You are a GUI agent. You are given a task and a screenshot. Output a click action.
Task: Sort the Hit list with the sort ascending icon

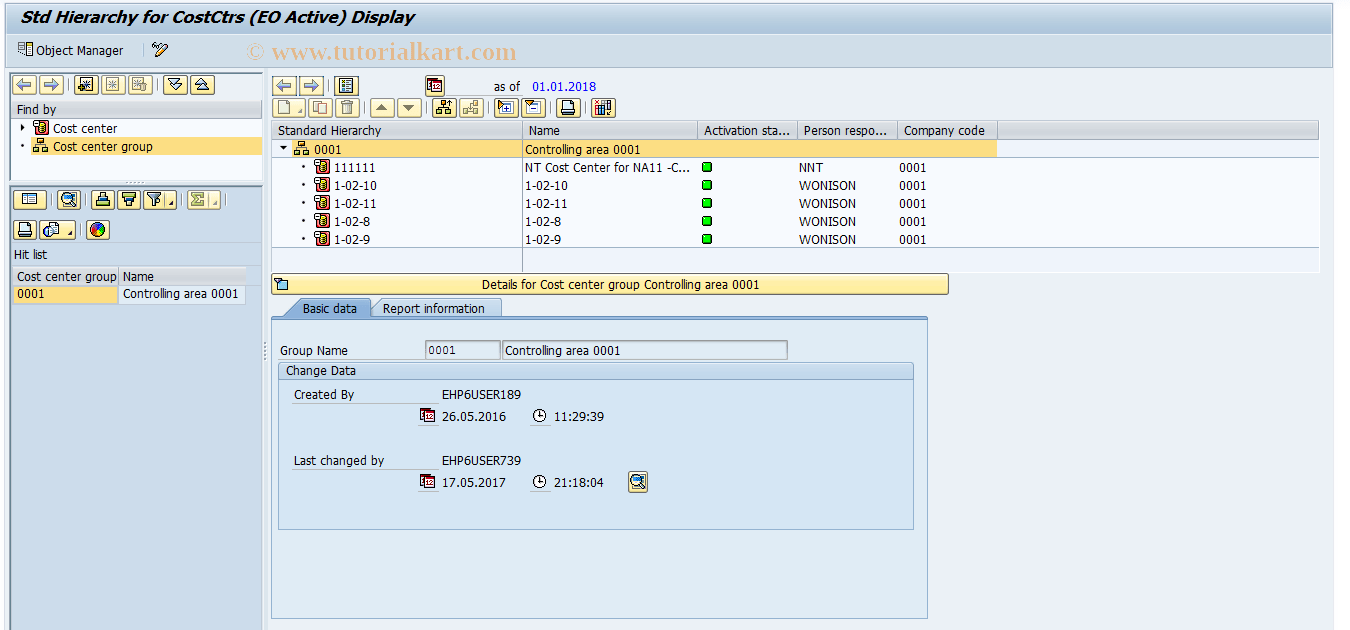pos(103,199)
